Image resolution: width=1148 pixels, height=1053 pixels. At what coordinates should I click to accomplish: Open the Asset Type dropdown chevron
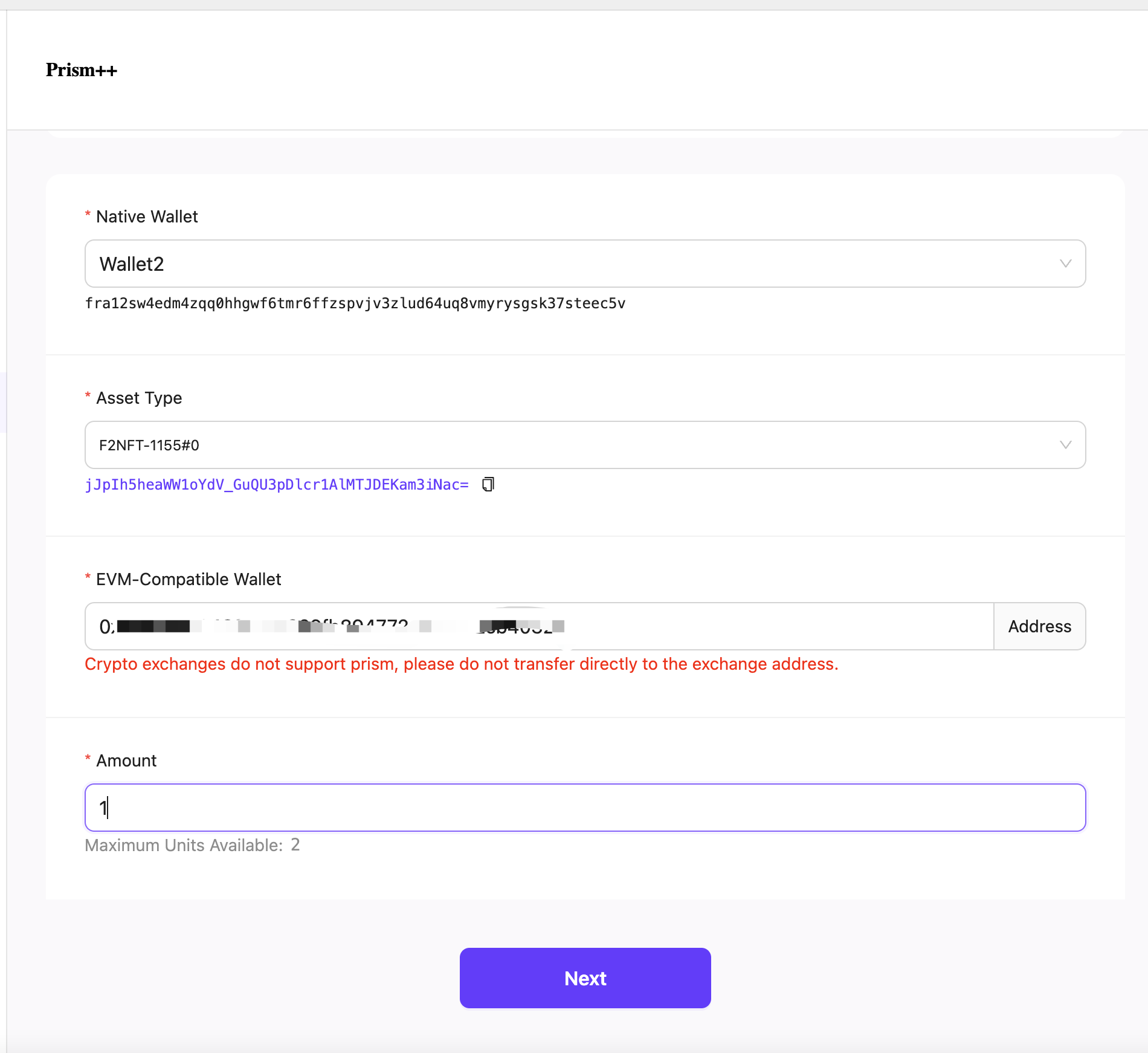coord(1065,445)
